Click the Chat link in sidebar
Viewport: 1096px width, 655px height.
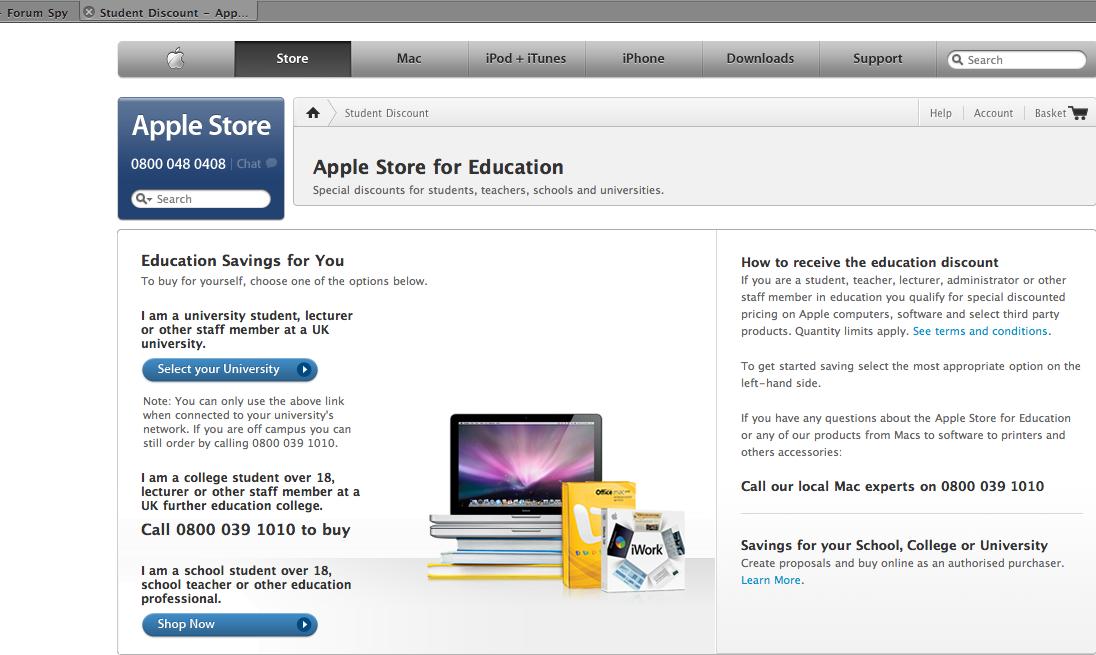coord(248,164)
